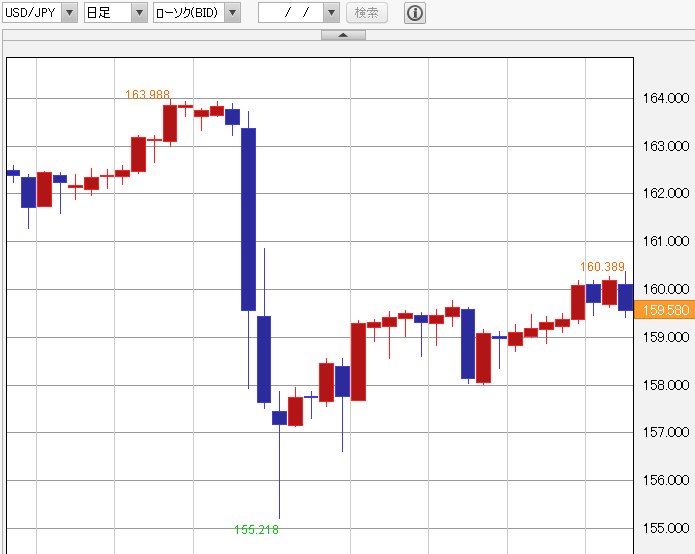The height and width of the screenshot is (554, 695).
Task: Click the 159.000 axis label
Action: [666, 337]
